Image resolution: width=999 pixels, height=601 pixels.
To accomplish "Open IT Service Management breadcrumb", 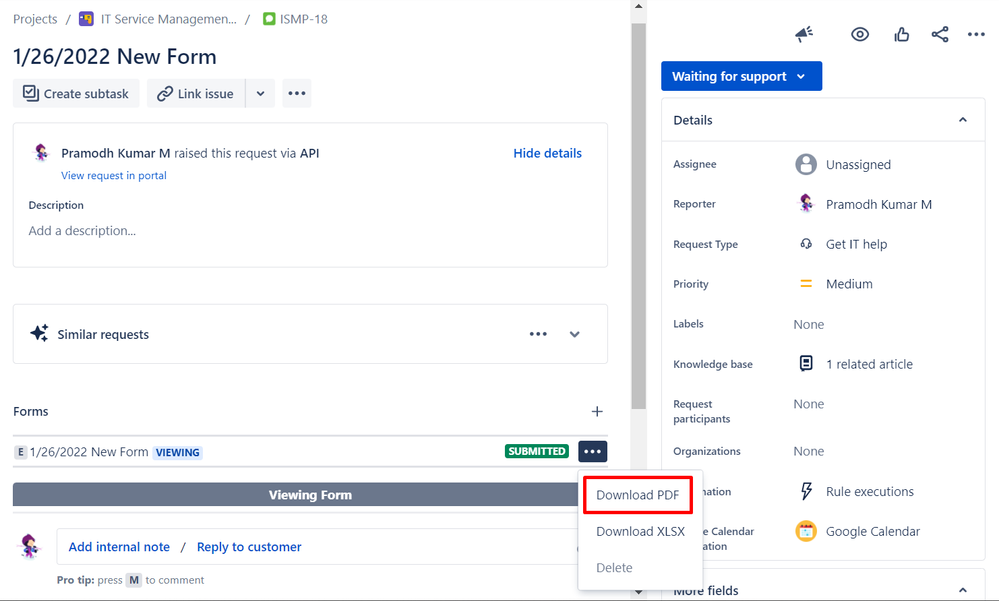I will 168,19.
